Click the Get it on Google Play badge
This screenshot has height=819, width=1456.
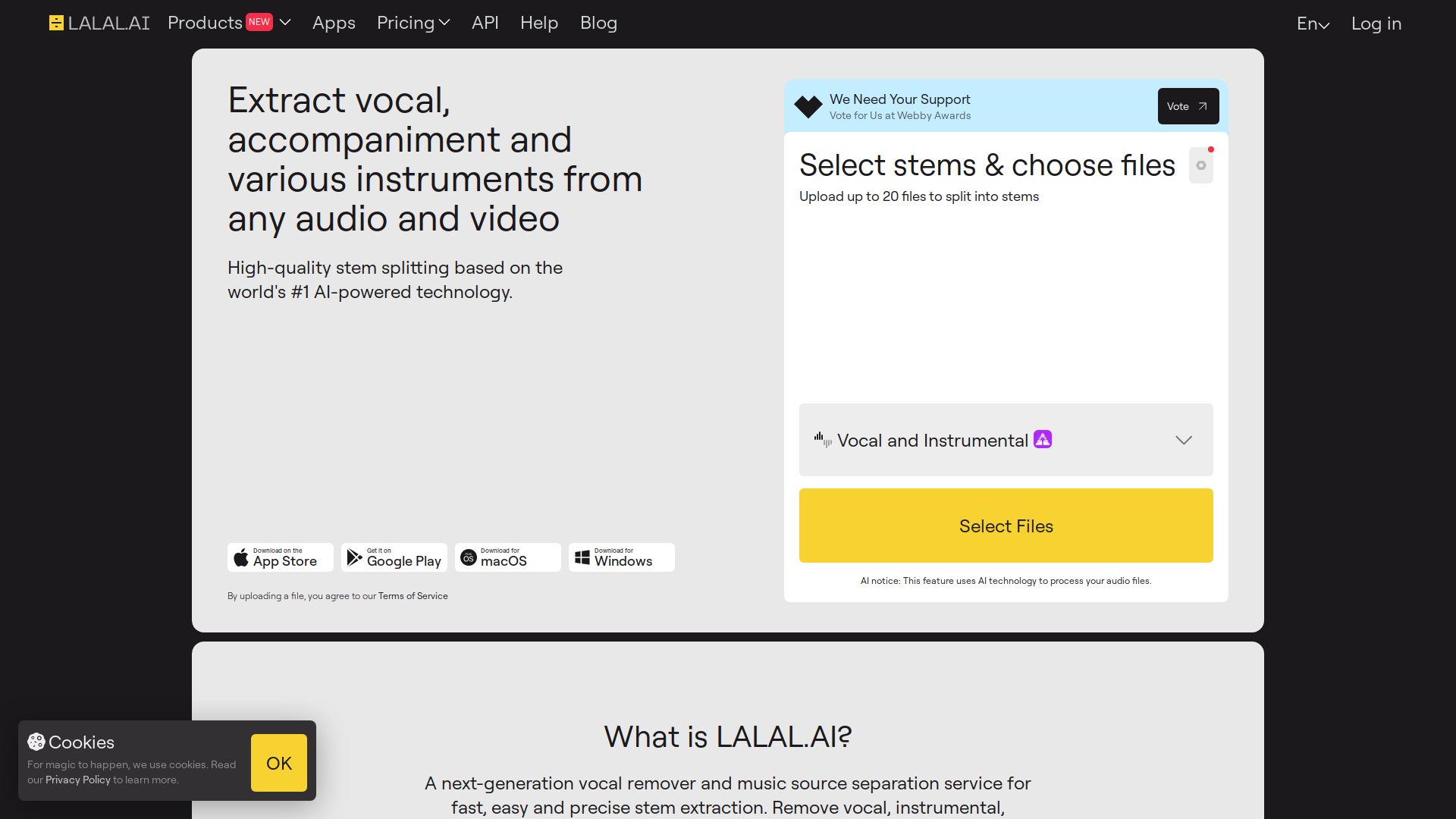pos(394,557)
